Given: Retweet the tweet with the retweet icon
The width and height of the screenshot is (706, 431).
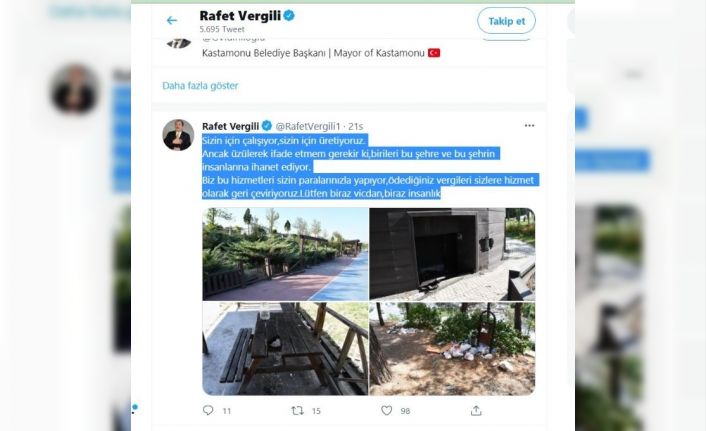Looking at the screenshot, I should coord(297,410).
